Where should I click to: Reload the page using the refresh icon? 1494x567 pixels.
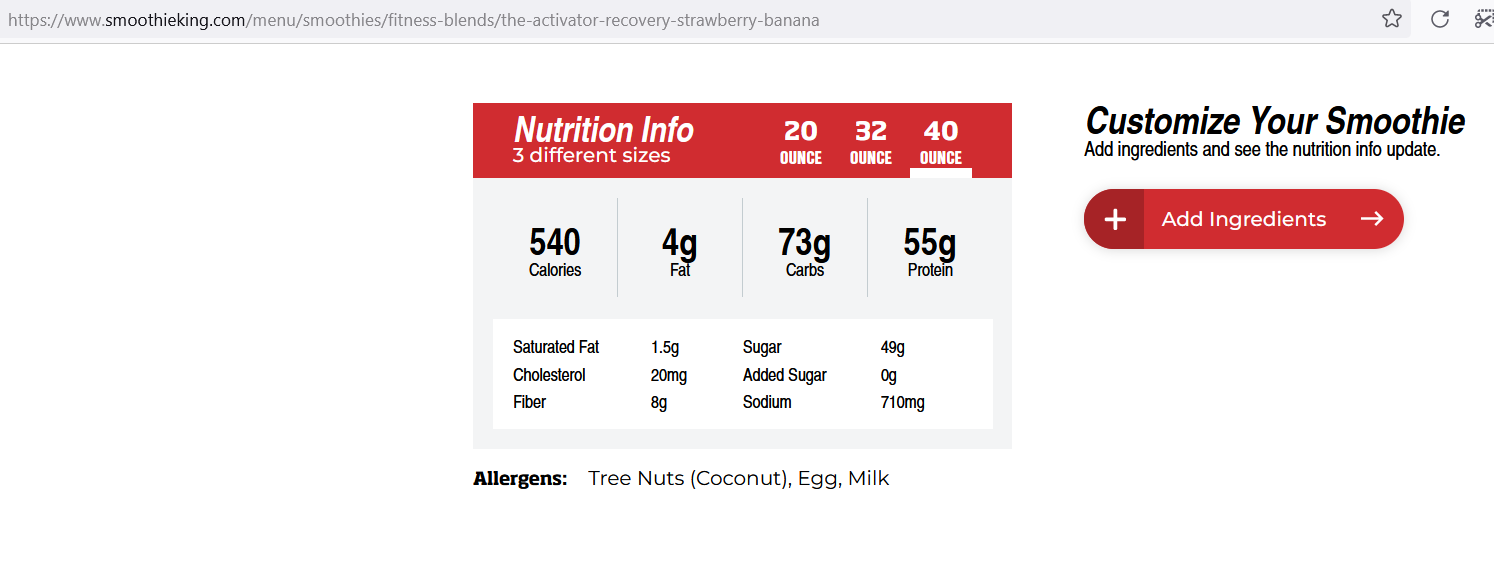point(1440,19)
